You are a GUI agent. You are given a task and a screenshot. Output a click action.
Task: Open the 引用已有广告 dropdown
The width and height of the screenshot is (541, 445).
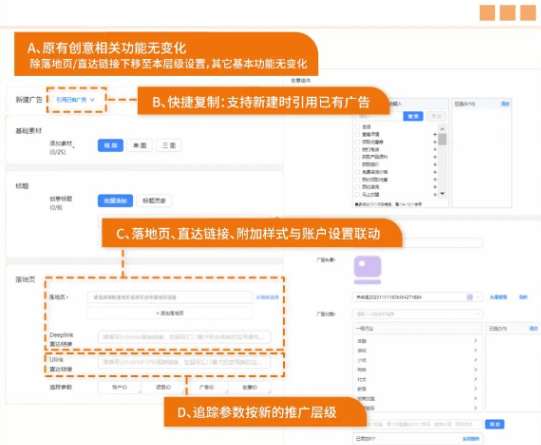pyautogui.click(x=75, y=100)
